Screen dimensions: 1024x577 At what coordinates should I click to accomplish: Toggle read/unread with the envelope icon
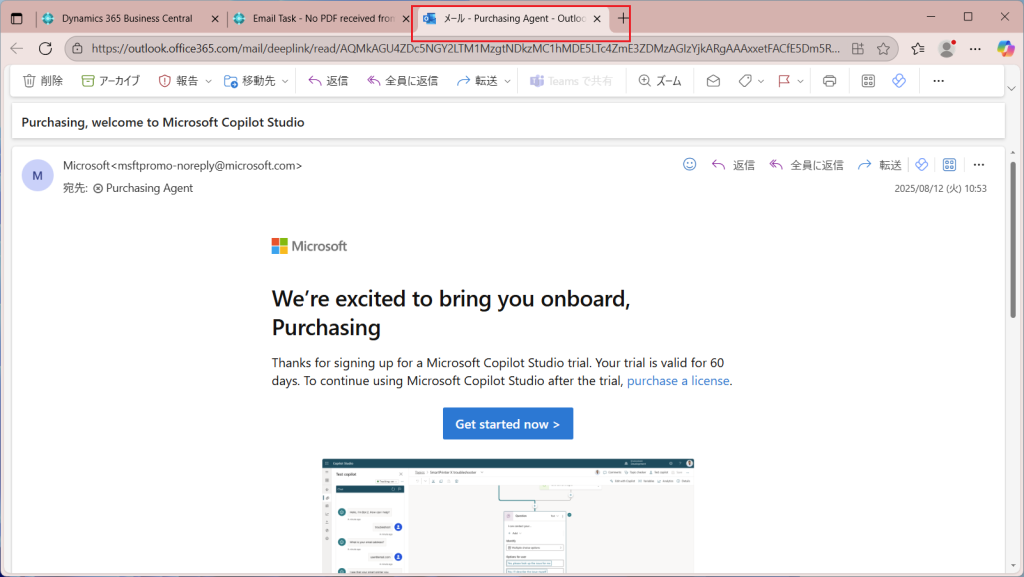click(x=713, y=81)
